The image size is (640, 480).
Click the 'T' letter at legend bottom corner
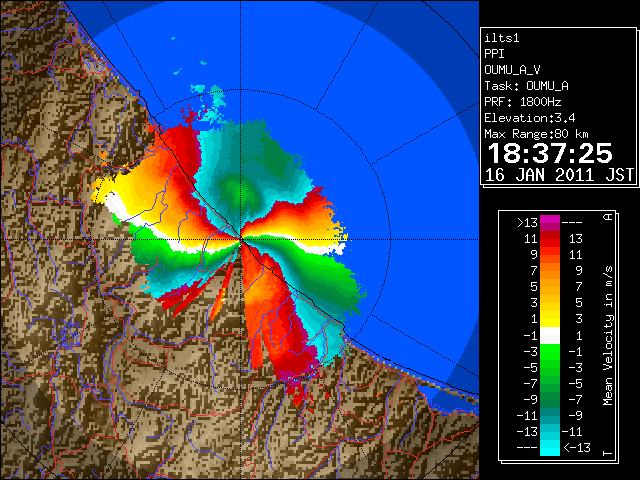click(608, 453)
